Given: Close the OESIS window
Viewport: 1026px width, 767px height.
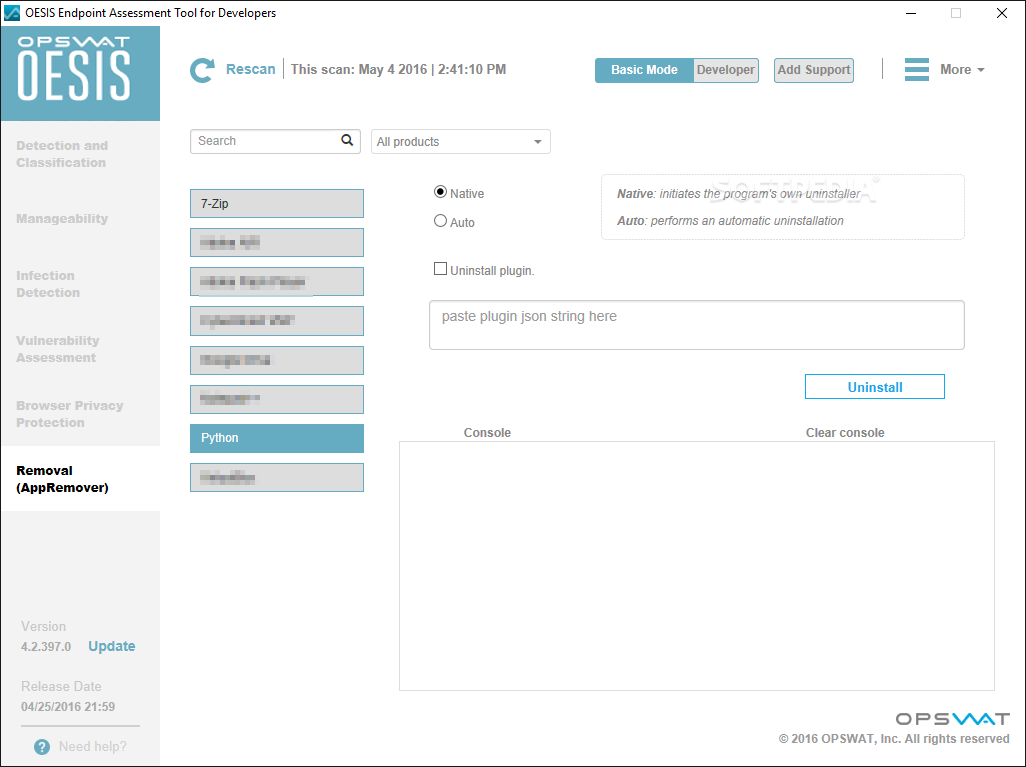Looking at the screenshot, I should 1002,13.
